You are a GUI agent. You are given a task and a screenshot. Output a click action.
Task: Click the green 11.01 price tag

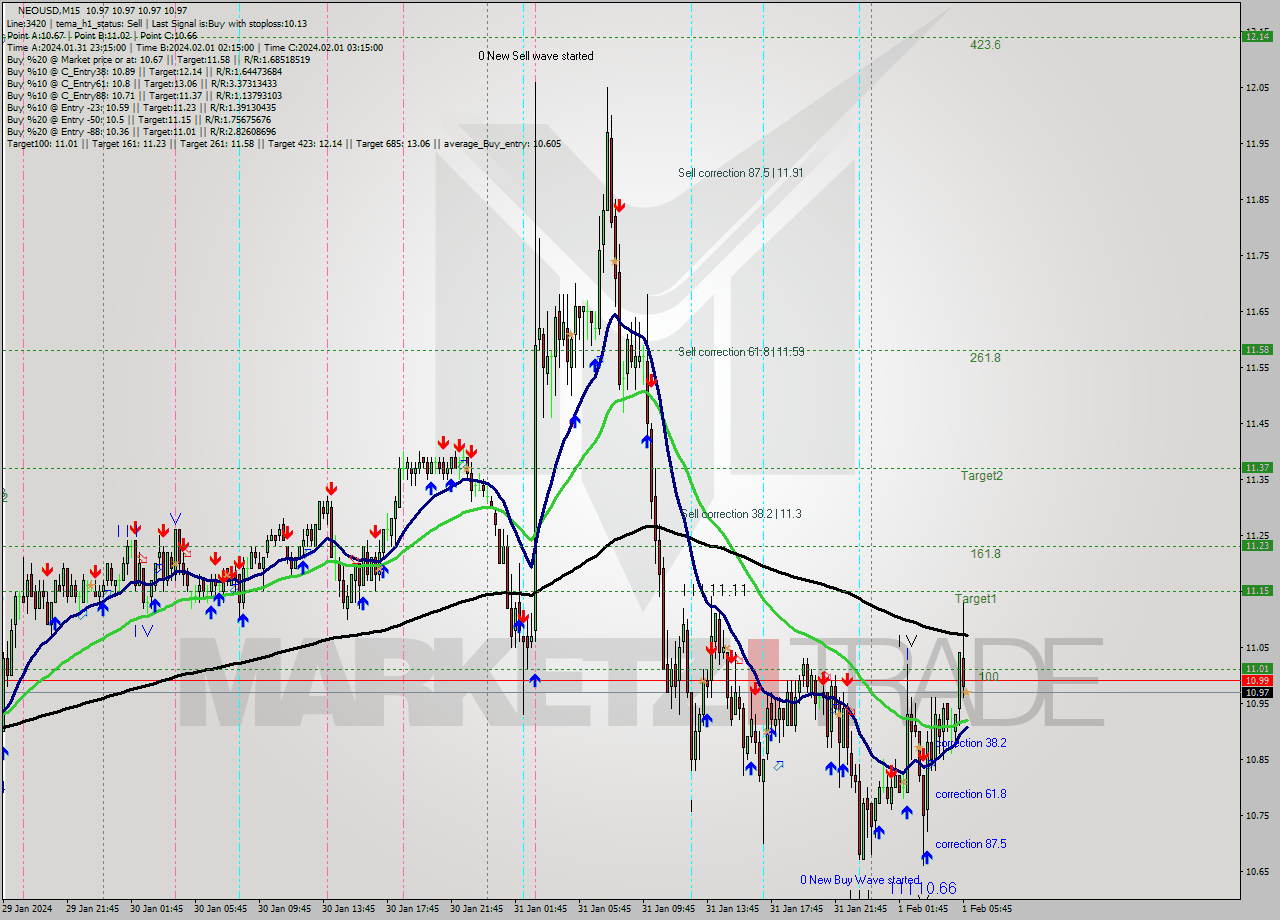point(1257,668)
